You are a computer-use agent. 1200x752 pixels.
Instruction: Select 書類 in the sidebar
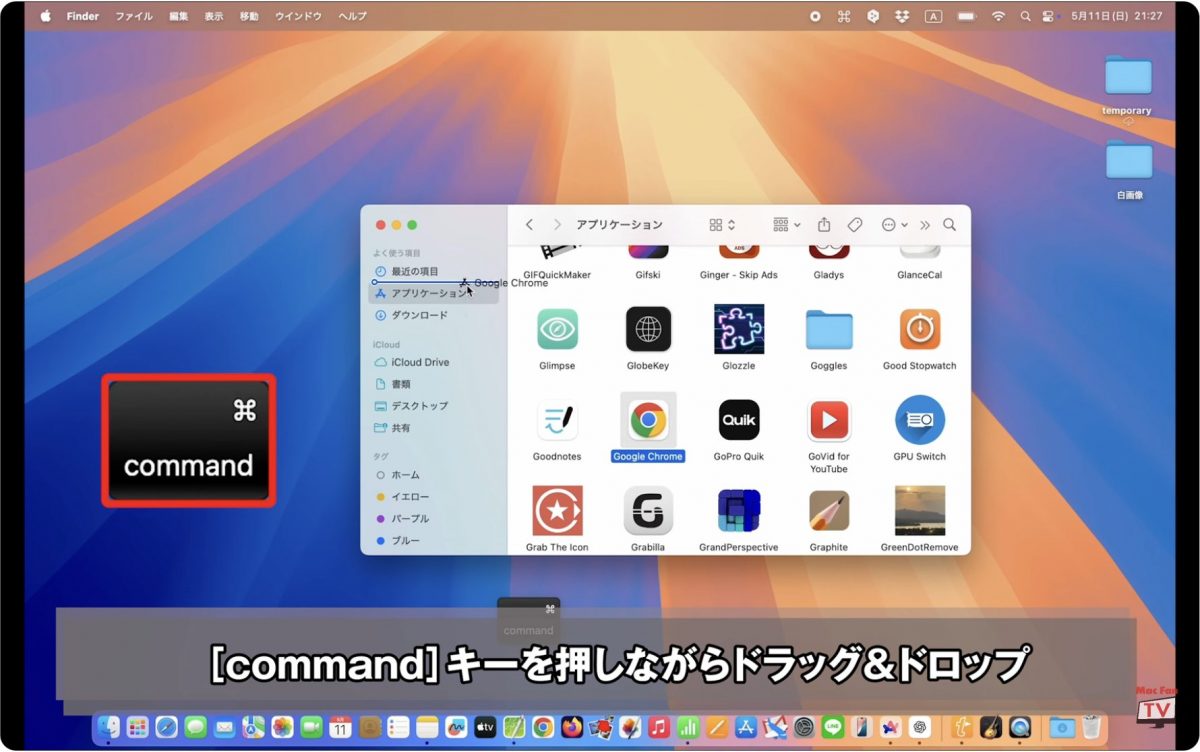click(x=434, y=384)
